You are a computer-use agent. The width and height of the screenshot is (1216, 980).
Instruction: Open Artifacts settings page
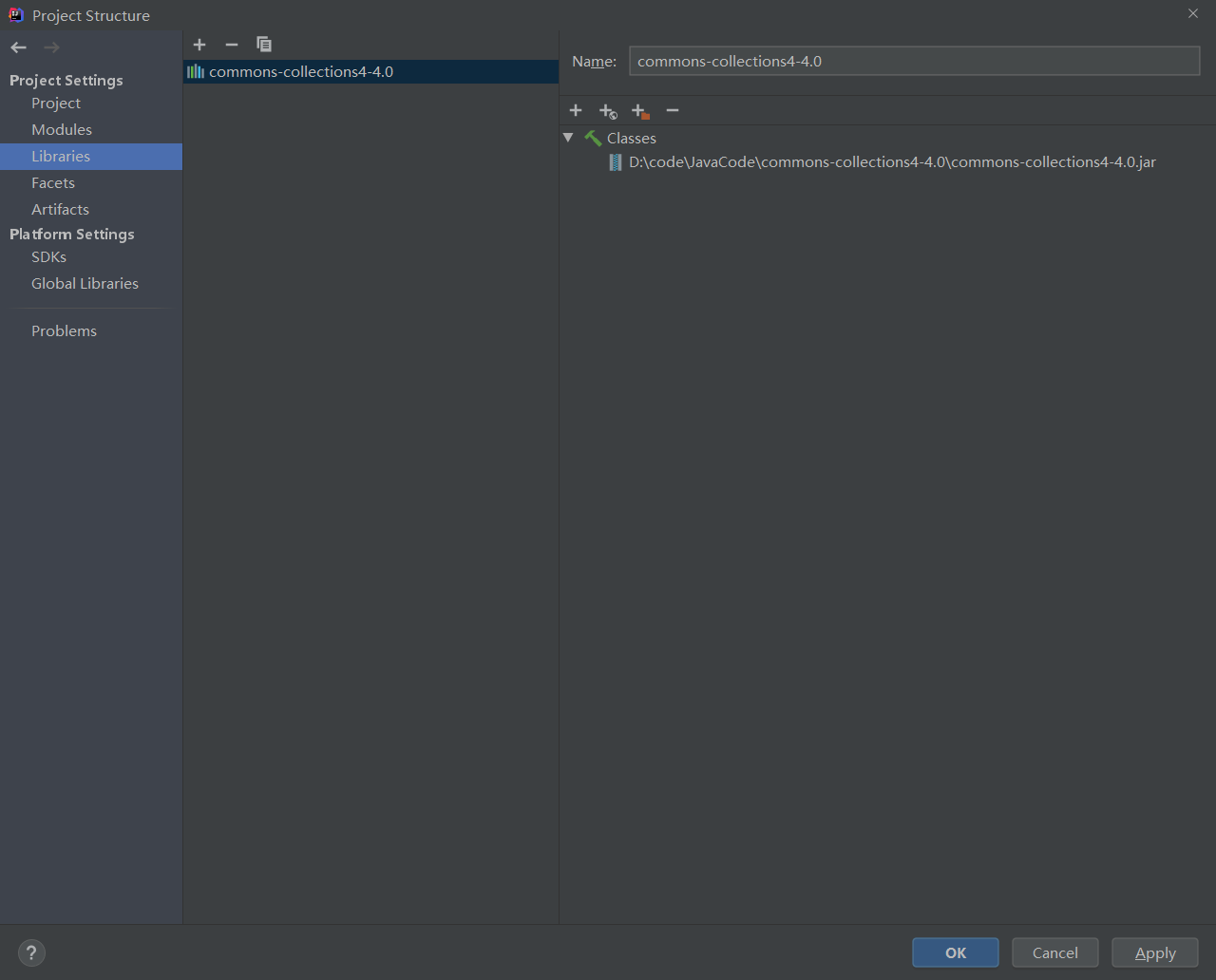point(60,209)
